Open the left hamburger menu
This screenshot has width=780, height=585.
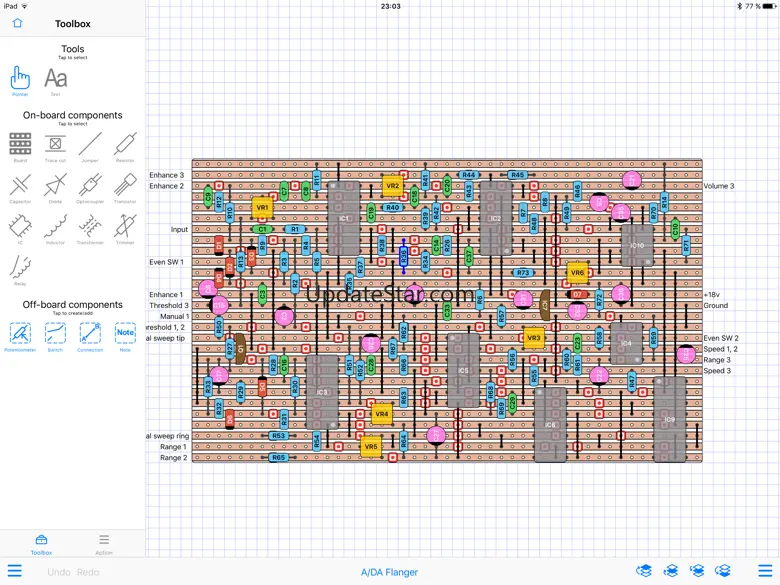(14, 571)
